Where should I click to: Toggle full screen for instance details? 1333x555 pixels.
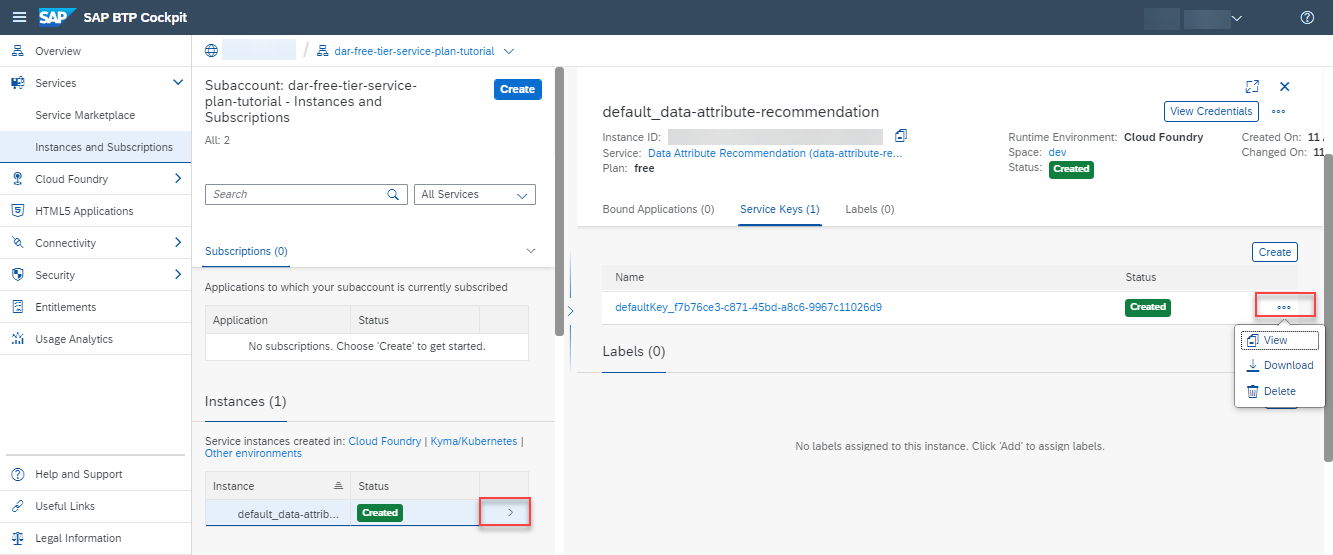[1252, 88]
